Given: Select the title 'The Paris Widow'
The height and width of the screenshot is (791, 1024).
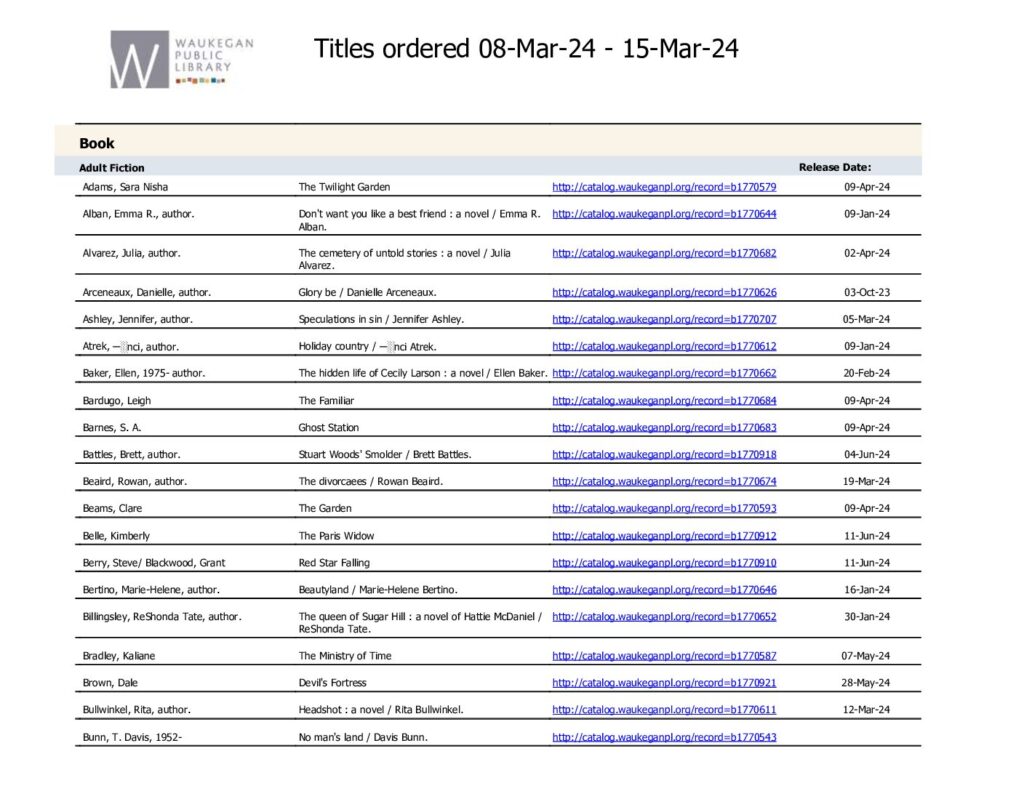Looking at the screenshot, I should (x=336, y=536).
